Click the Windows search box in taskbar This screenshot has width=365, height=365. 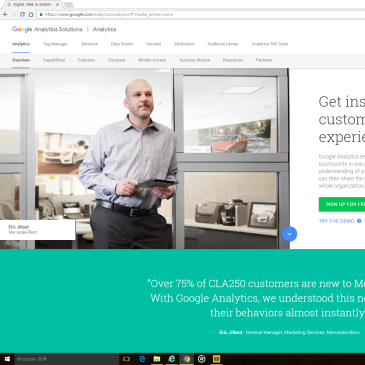tap(67, 359)
